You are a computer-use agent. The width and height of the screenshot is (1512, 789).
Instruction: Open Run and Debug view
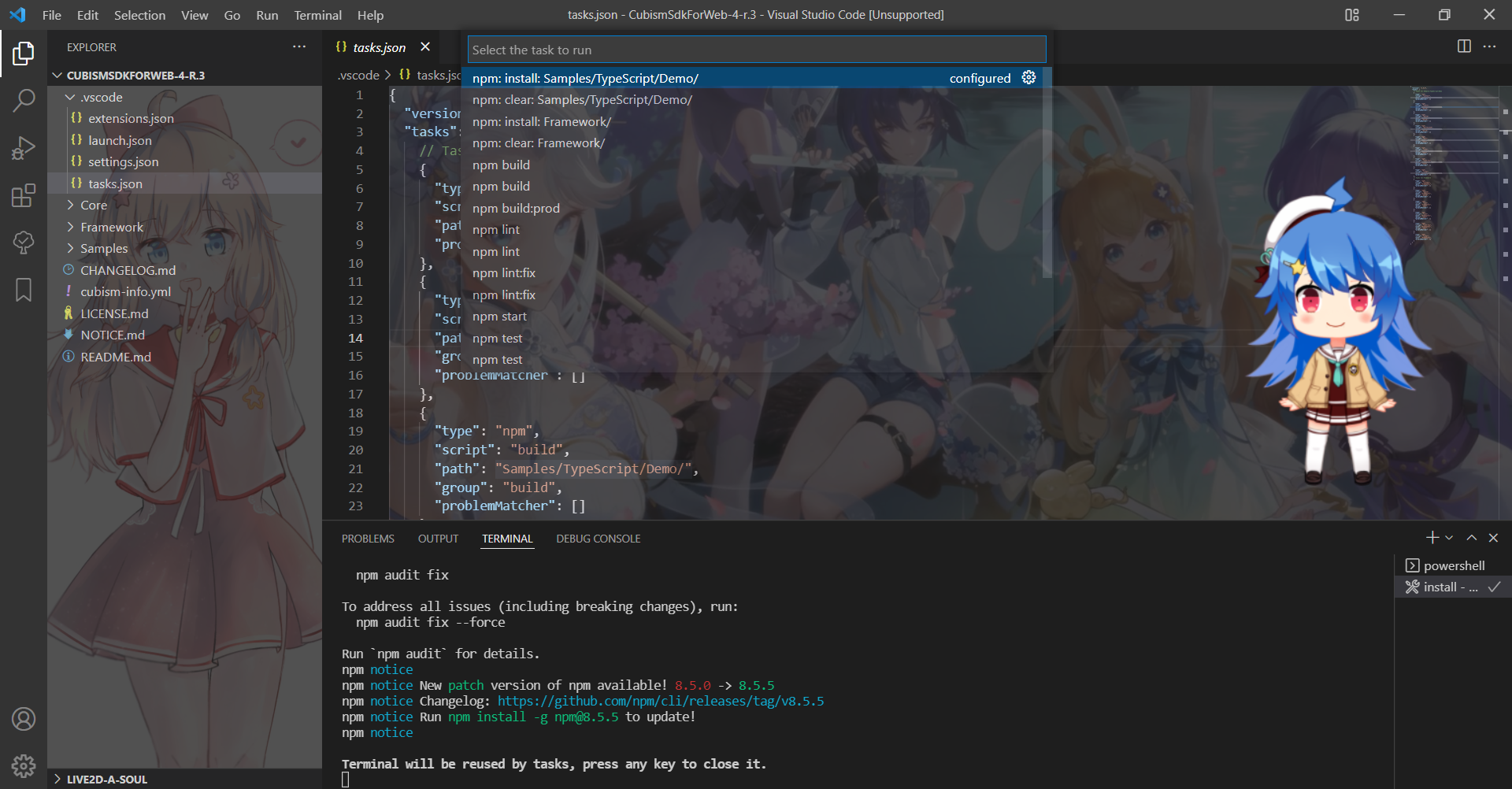pos(24,148)
